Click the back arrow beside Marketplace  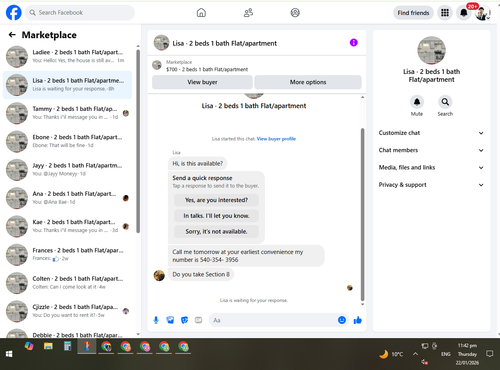point(12,35)
